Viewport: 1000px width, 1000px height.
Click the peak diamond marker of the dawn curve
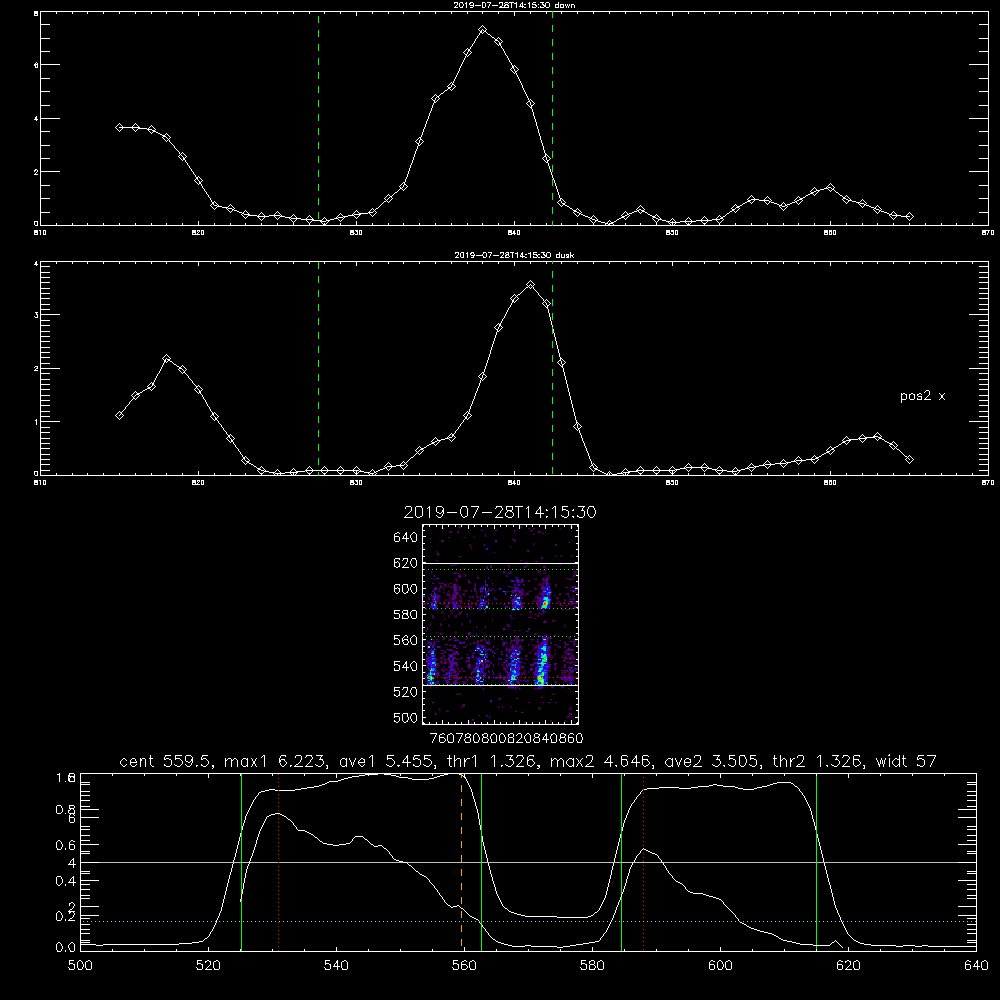tap(483, 30)
